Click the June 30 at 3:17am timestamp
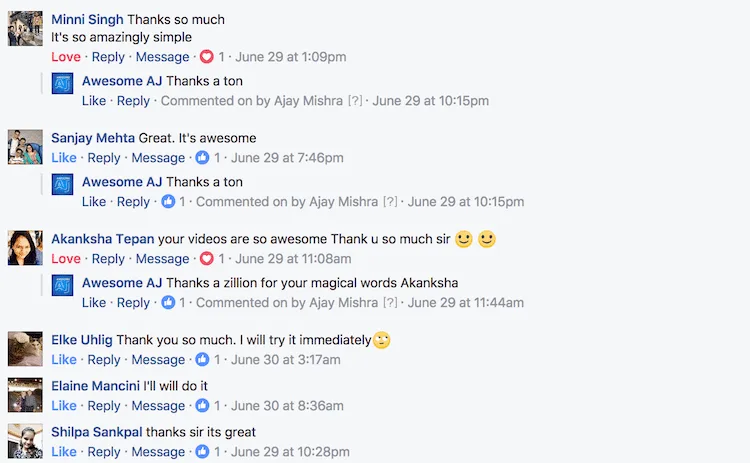Image resolution: width=750 pixels, height=463 pixels. click(286, 360)
